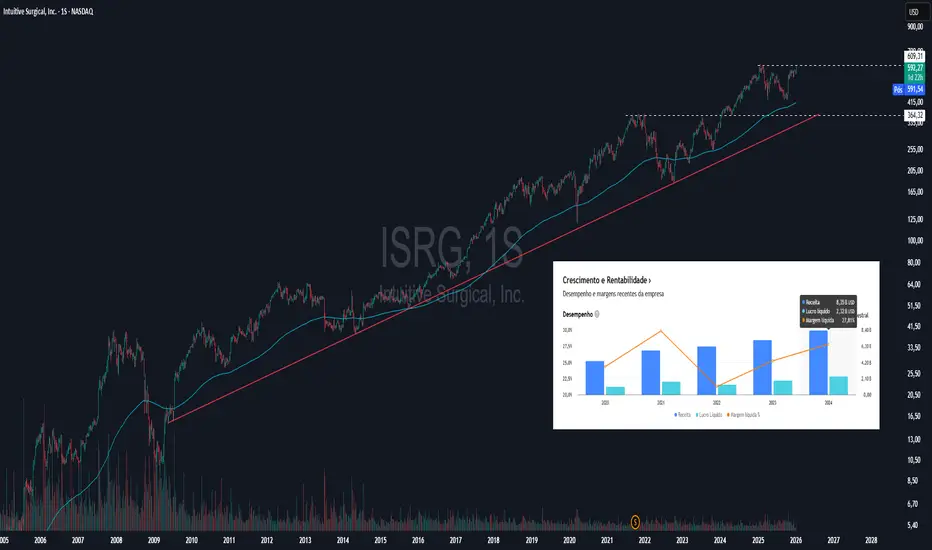Click the Desempenho e margens recentes subtitle

click(x=613, y=294)
